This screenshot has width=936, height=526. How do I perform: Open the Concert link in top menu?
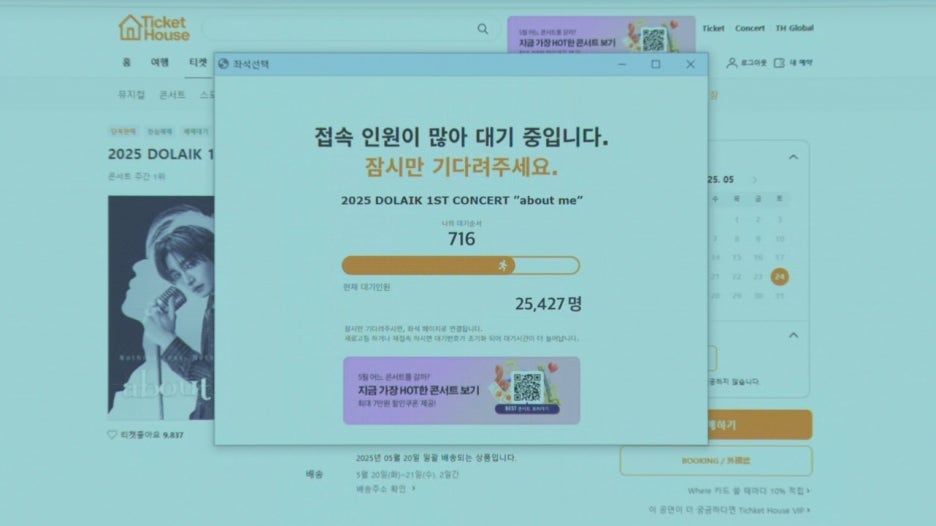point(750,28)
